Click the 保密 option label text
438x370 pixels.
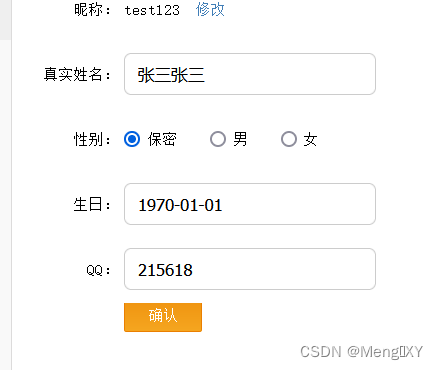162,139
